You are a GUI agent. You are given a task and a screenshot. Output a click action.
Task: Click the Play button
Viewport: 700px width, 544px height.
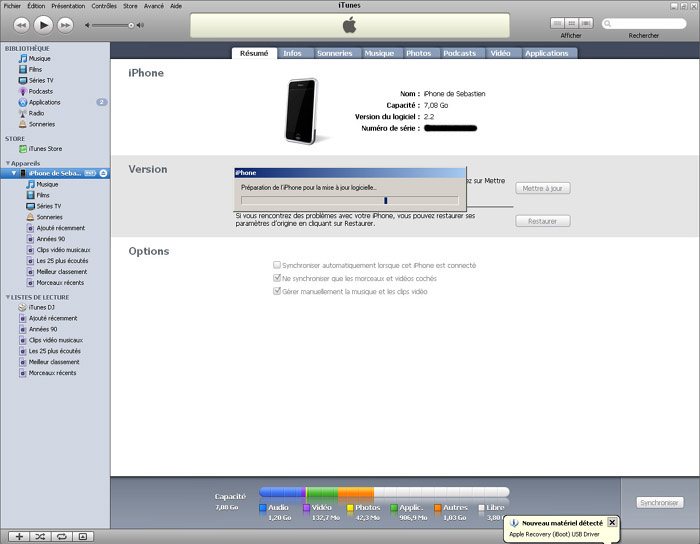[x=43, y=25]
